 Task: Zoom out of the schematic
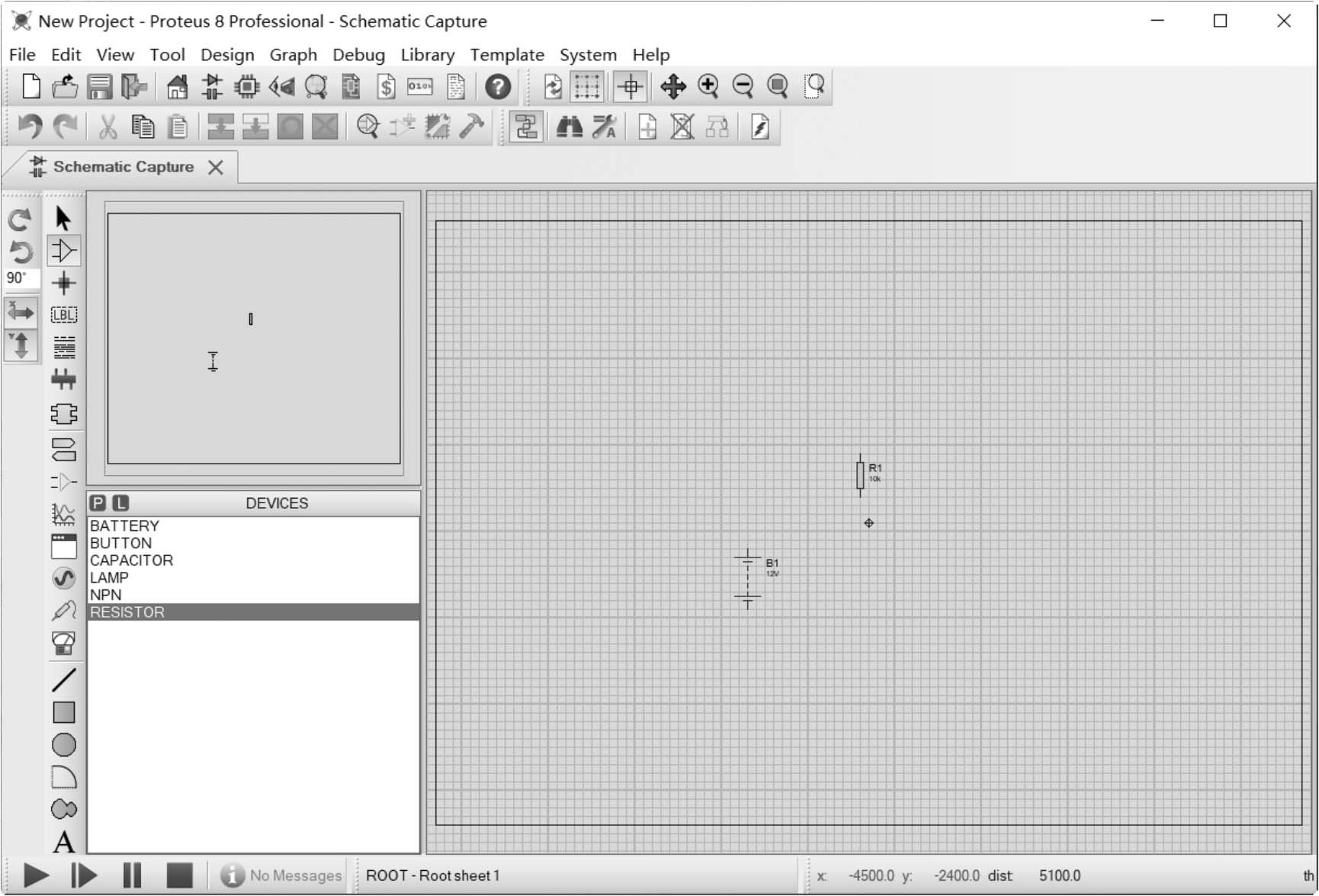click(x=743, y=87)
